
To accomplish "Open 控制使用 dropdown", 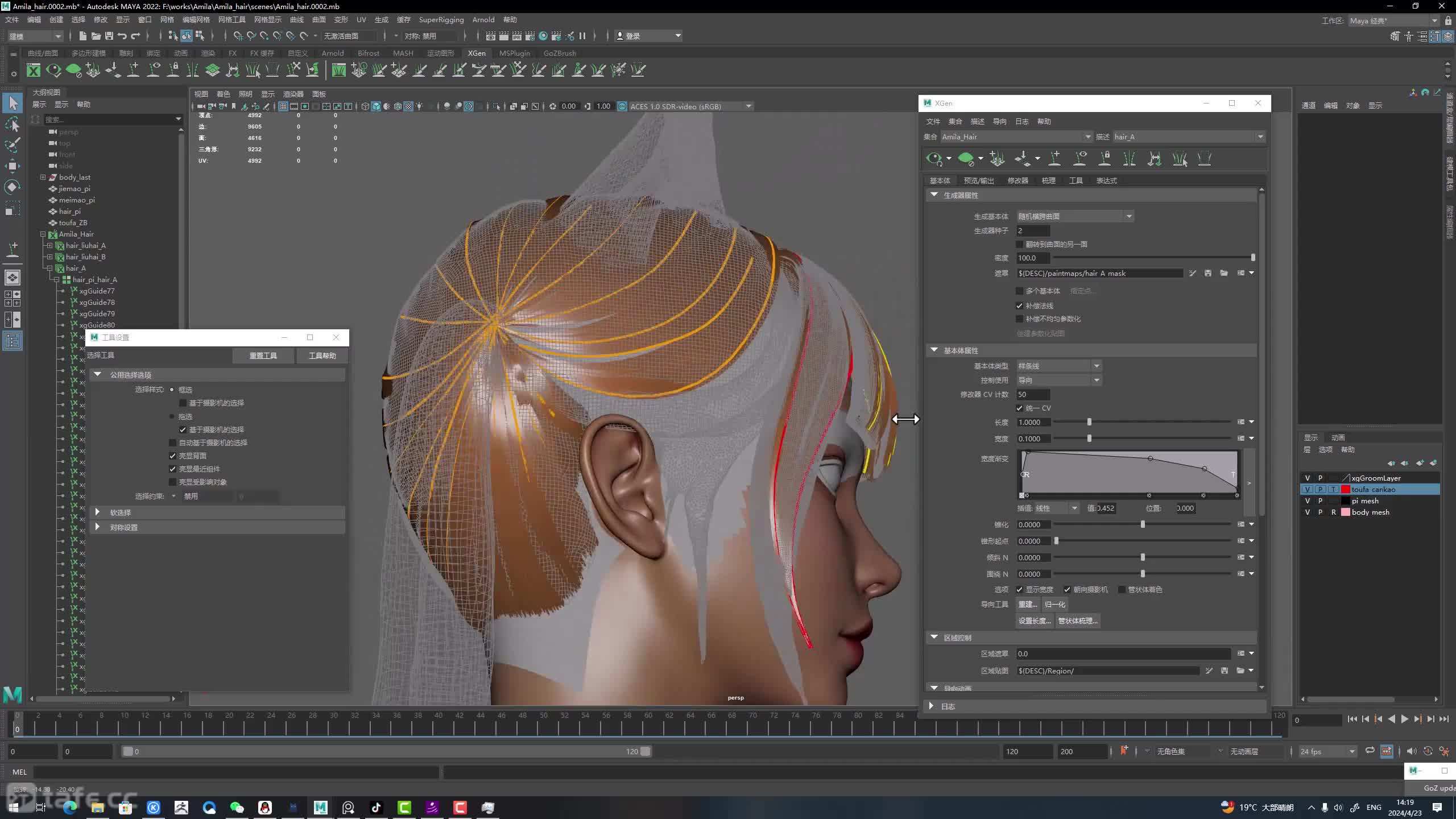I will (x=1059, y=380).
